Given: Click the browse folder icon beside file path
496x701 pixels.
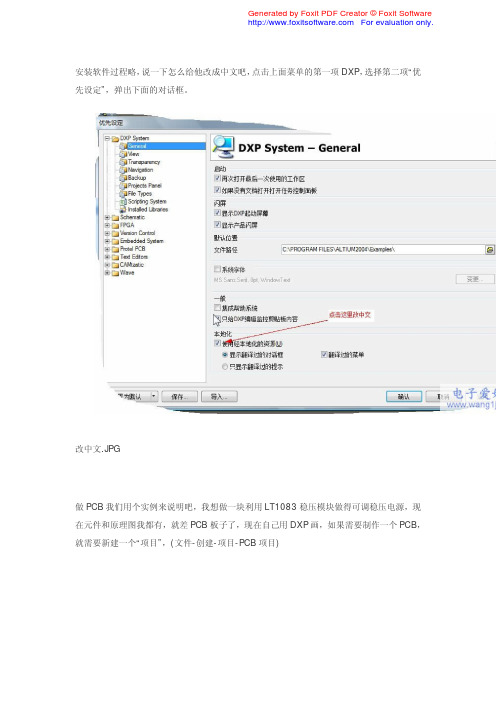Looking at the screenshot, I should 490,249.
